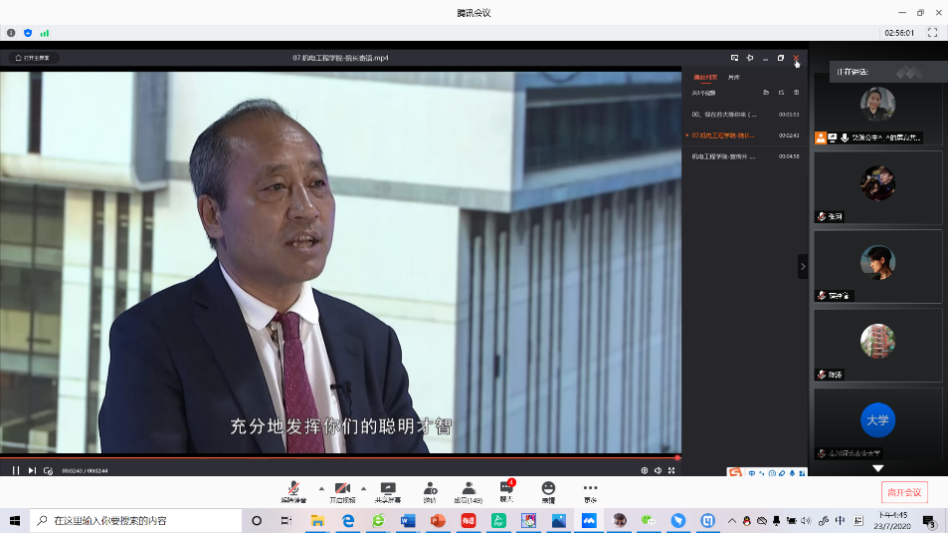This screenshot has height=533, width=948.
Task: Open the emoji reactions icon
Action: tap(548, 489)
